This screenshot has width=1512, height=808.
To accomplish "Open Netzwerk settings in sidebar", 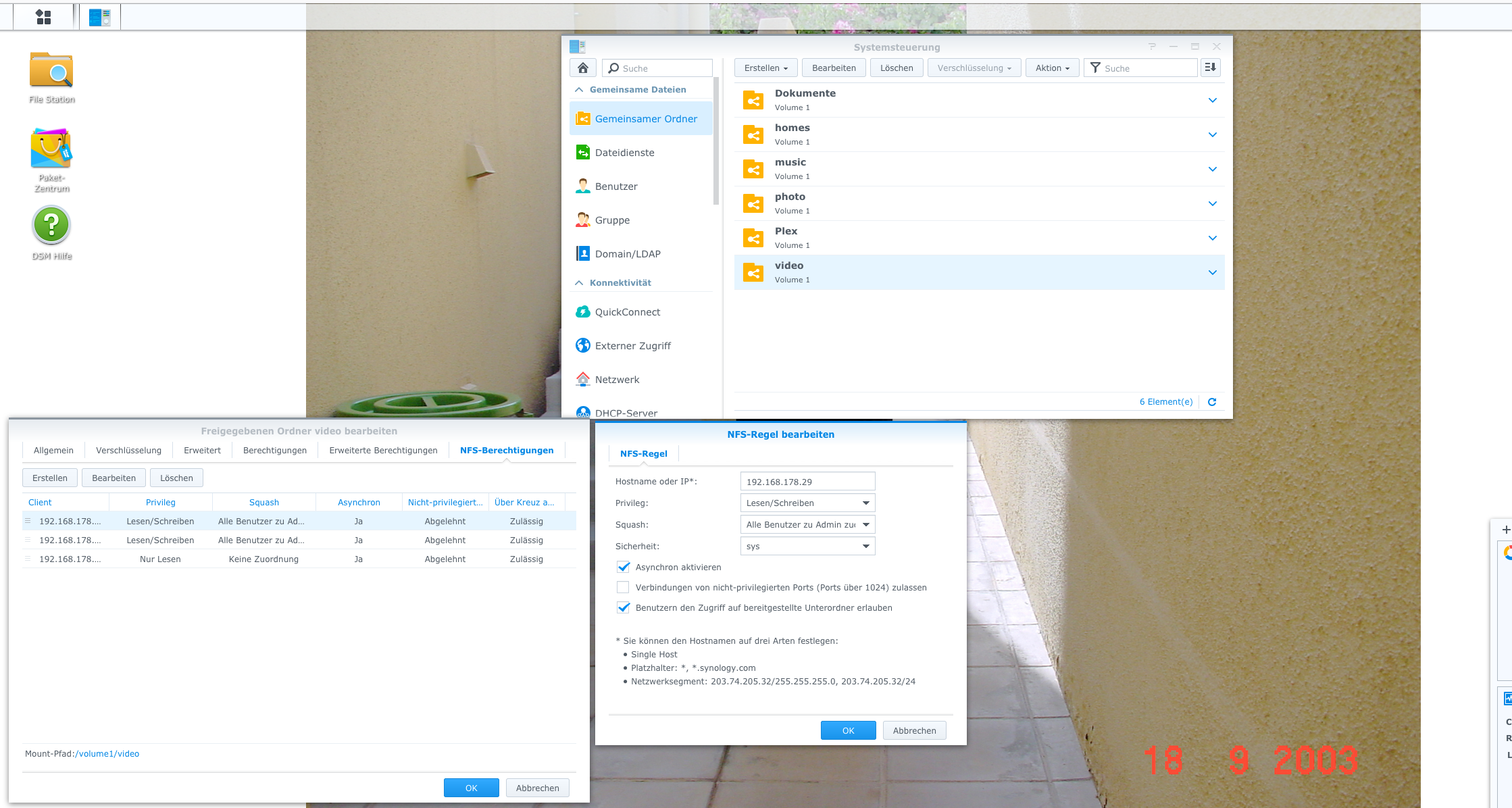I will coord(617,380).
